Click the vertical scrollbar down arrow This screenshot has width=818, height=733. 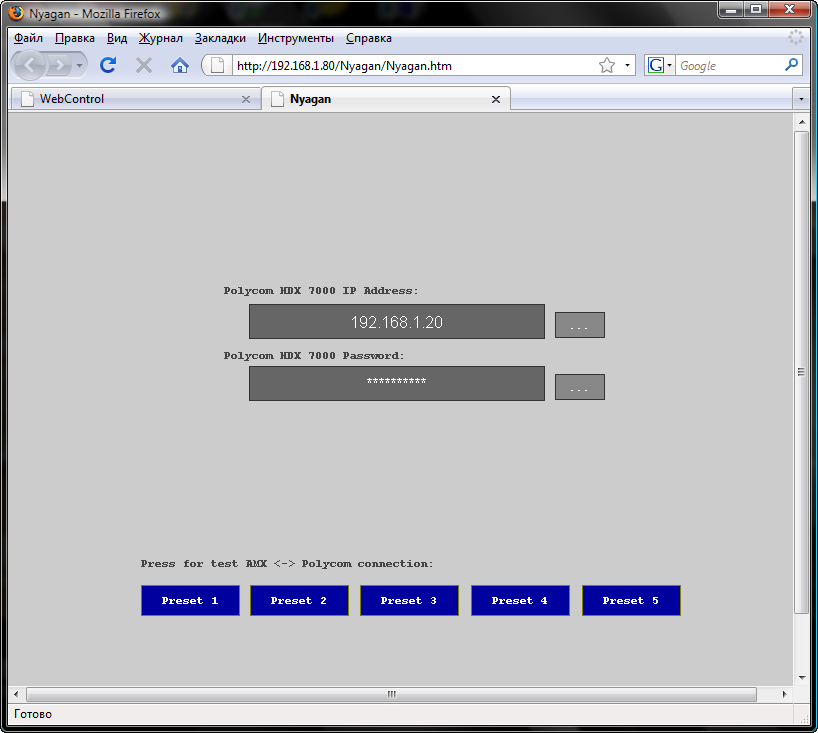801,677
